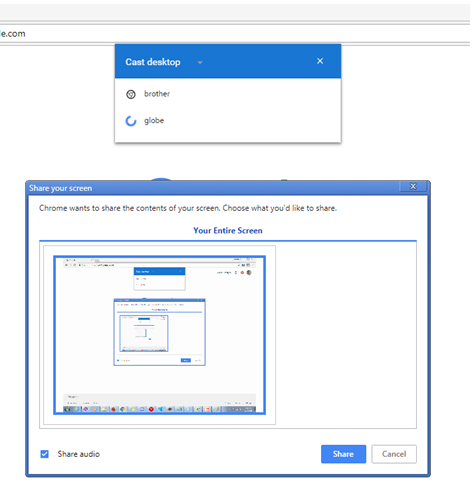Select the globe cast device
The height and width of the screenshot is (484, 475).
[228, 121]
